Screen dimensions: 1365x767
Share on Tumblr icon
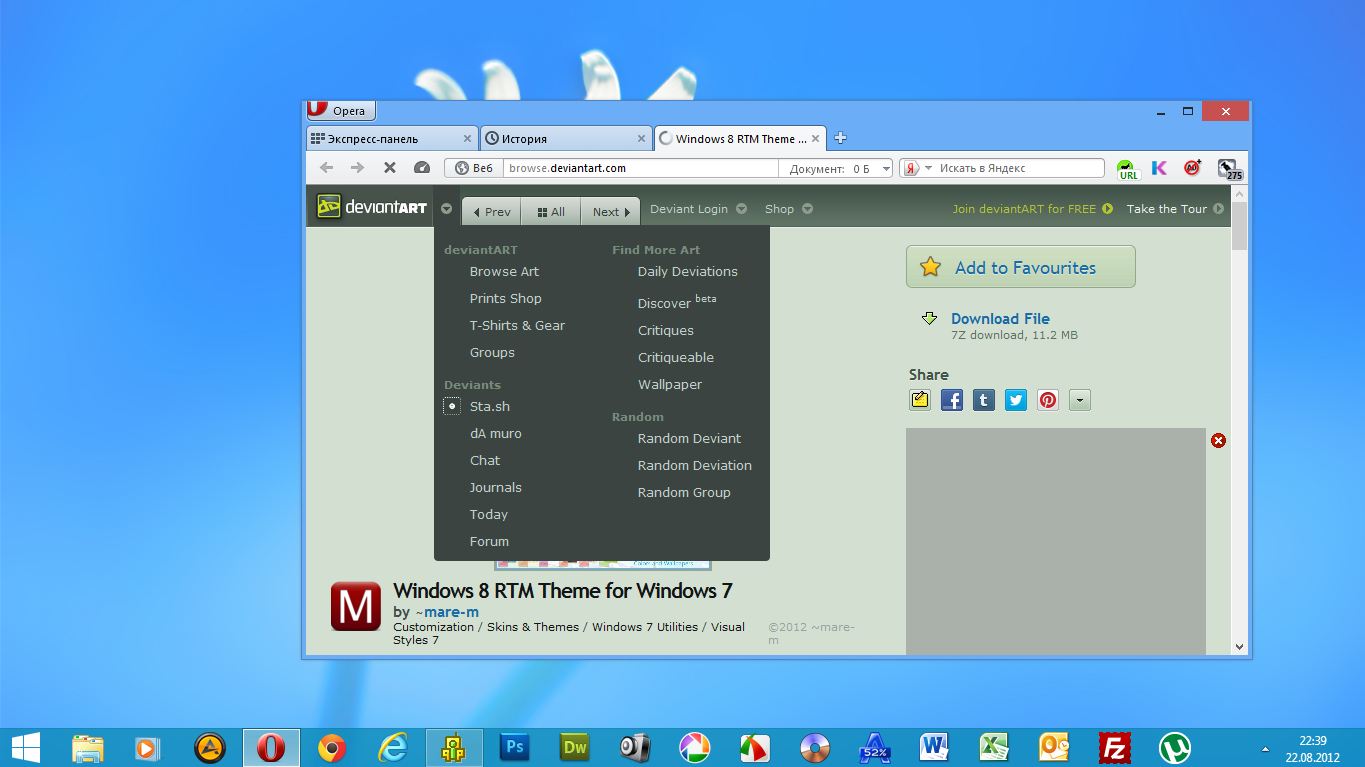click(x=984, y=400)
